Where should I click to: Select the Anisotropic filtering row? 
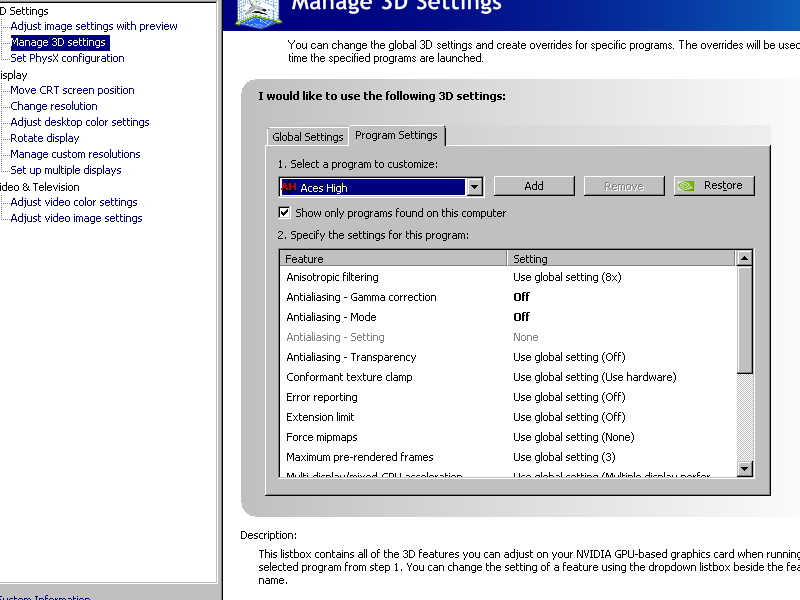click(x=508, y=277)
